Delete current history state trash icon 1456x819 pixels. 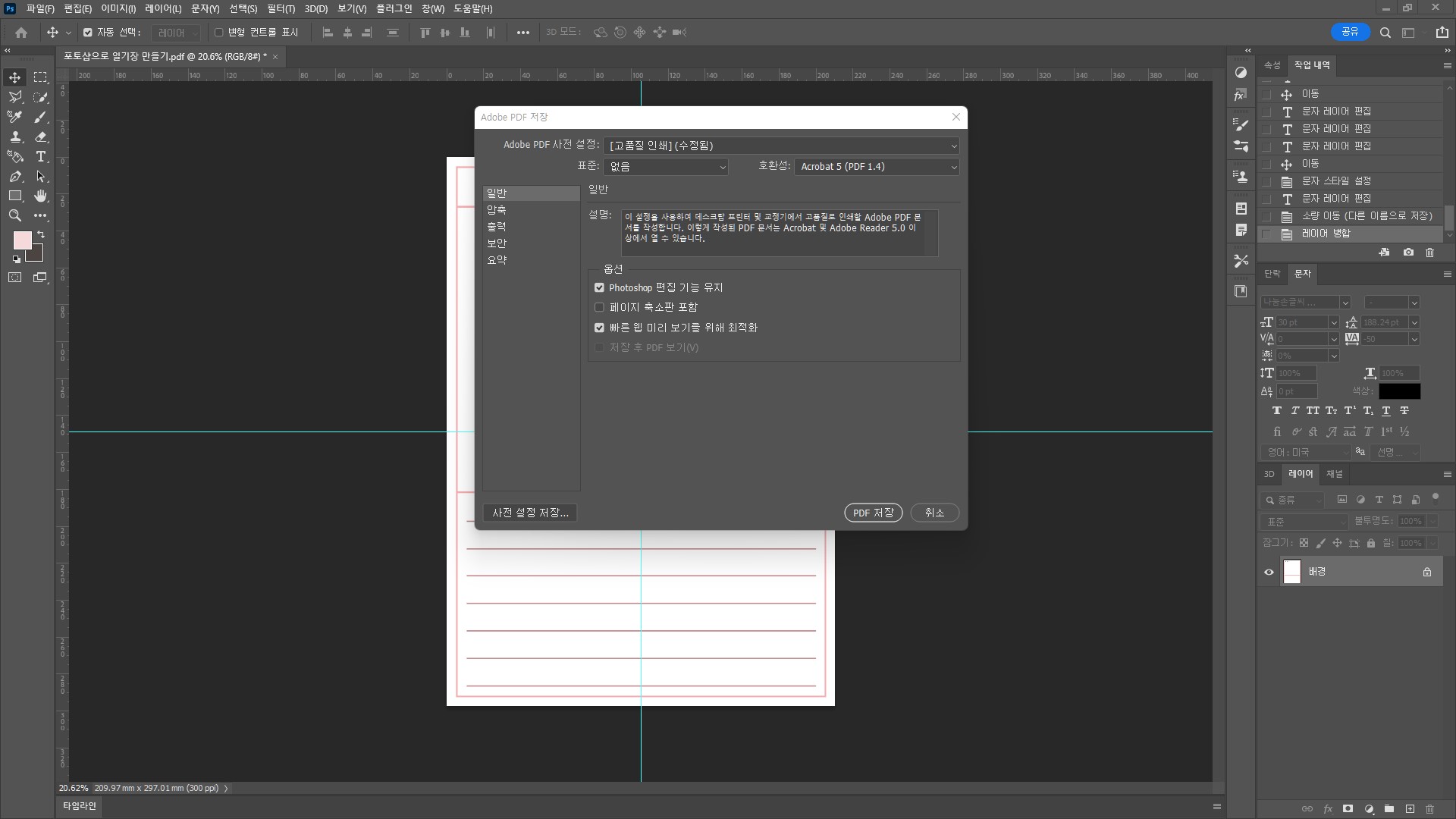click(x=1429, y=253)
